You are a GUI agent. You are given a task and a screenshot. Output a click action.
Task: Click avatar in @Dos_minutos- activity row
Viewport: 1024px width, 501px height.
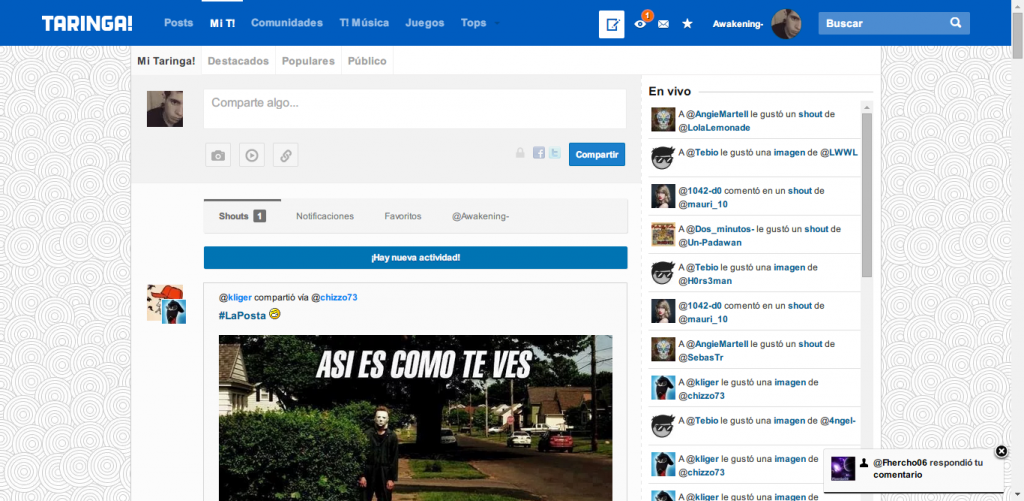[663, 234]
